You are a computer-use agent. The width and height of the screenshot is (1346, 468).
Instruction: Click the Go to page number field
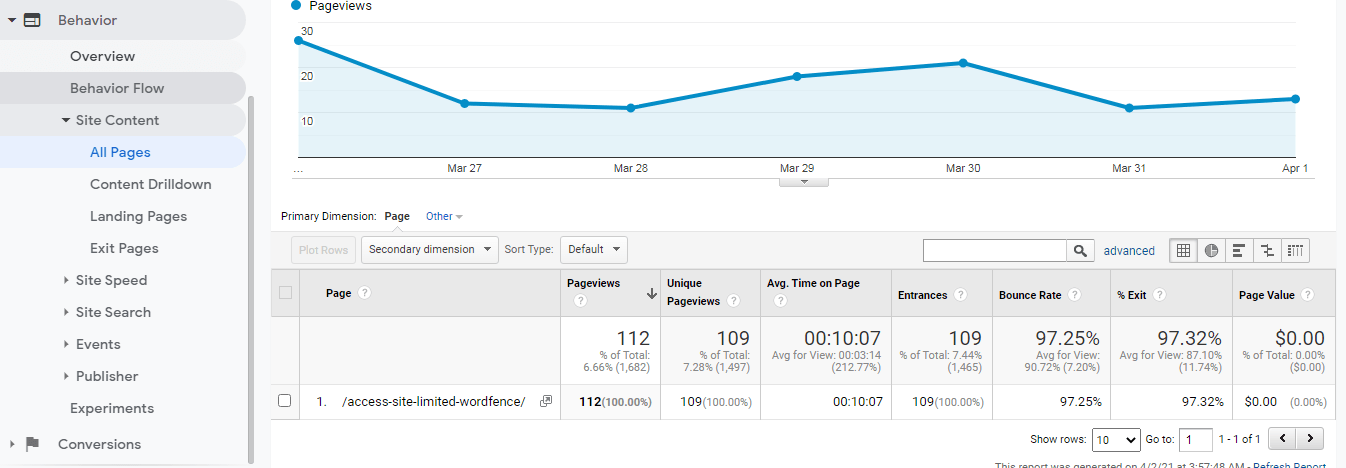tap(1196, 439)
